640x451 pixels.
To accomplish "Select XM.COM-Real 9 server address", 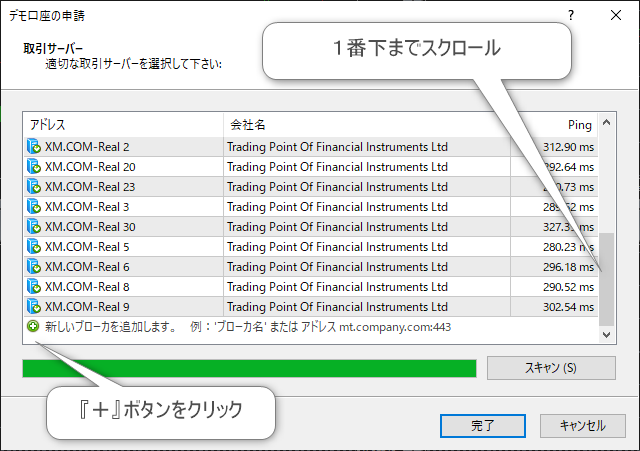I will click(87, 307).
